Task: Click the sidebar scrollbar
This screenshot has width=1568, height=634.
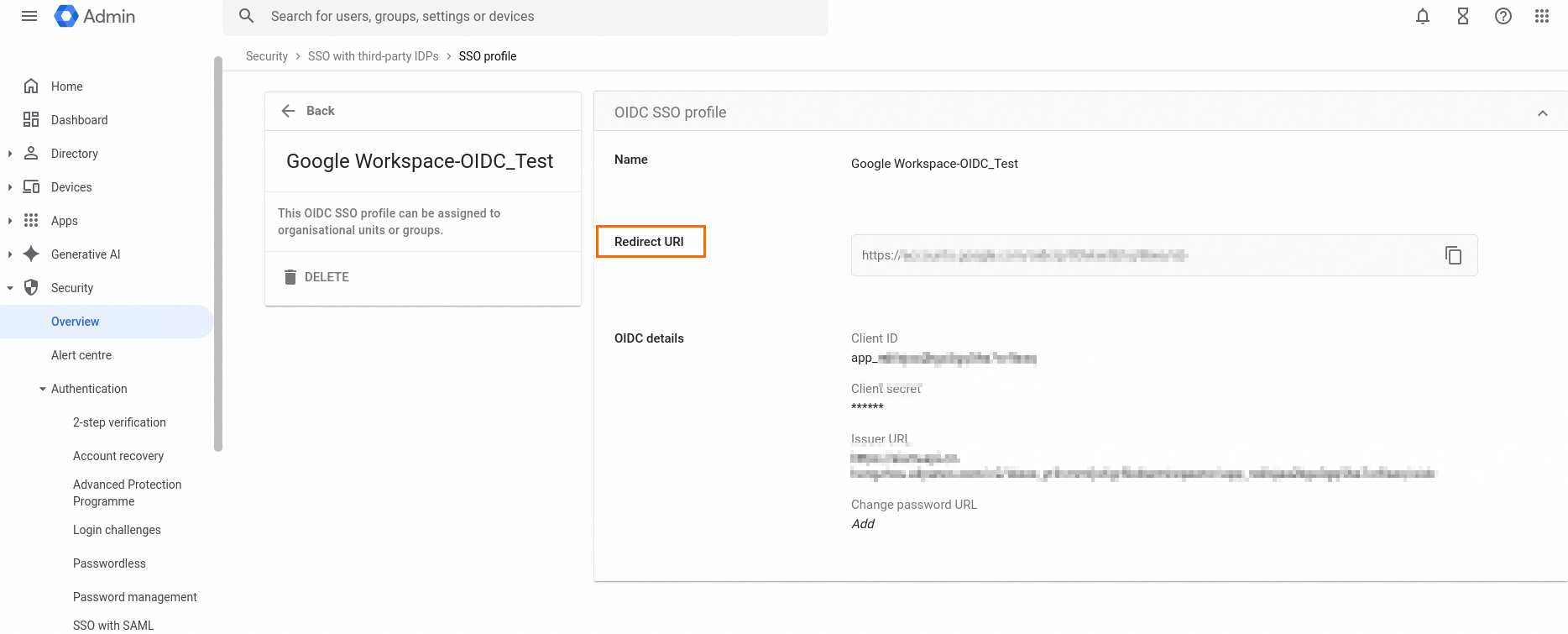Action: pyautogui.click(x=218, y=252)
